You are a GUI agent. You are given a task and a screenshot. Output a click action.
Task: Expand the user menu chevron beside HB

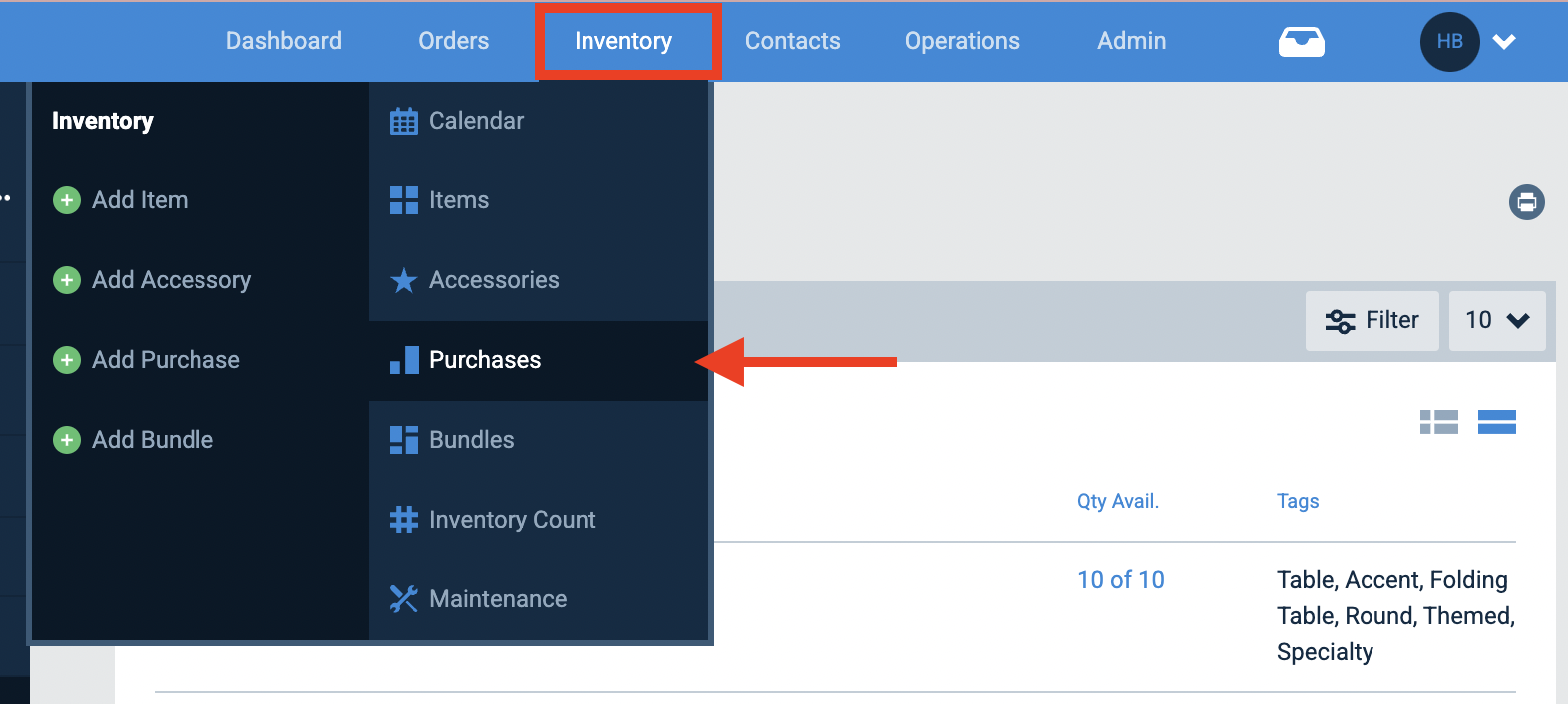(x=1504, y=42)
